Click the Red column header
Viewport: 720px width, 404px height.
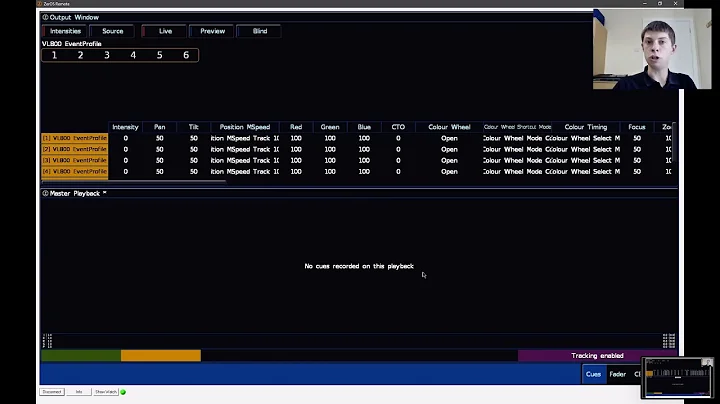[296, 127]
